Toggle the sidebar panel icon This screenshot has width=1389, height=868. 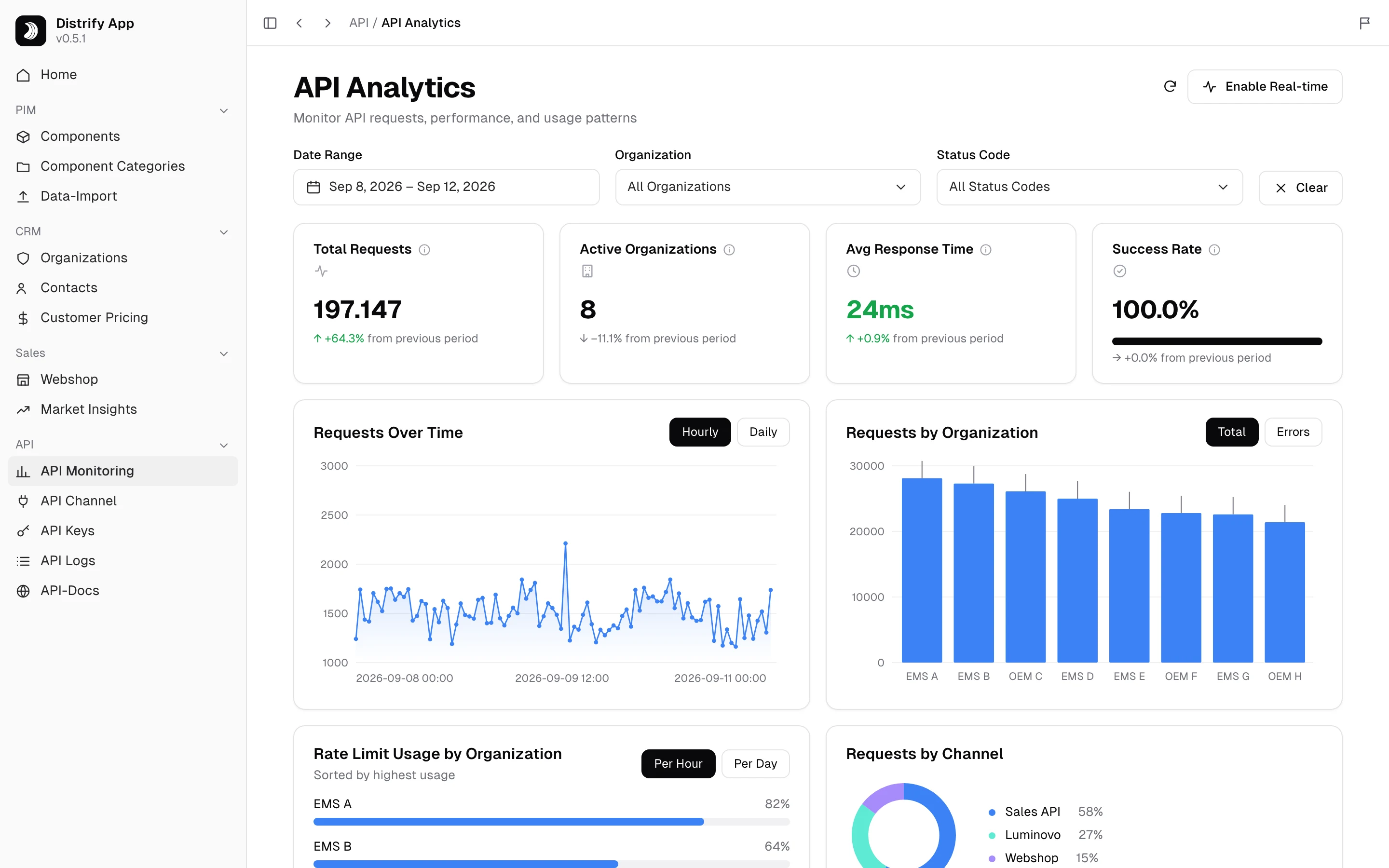pos(270,23)
